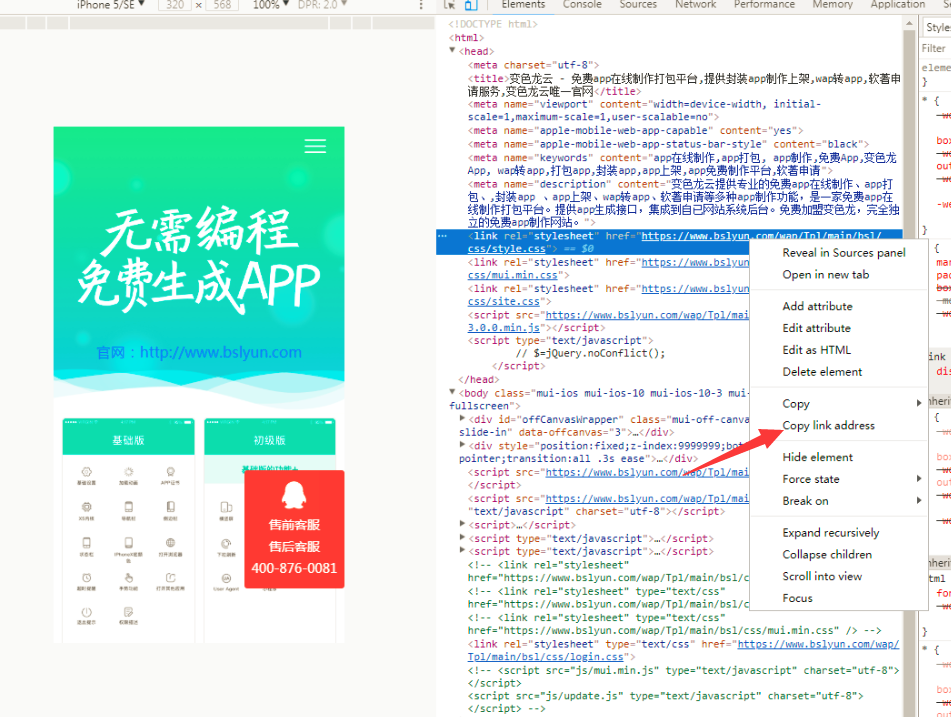Select the closing </head> tag row

click(x=479, y=379)
